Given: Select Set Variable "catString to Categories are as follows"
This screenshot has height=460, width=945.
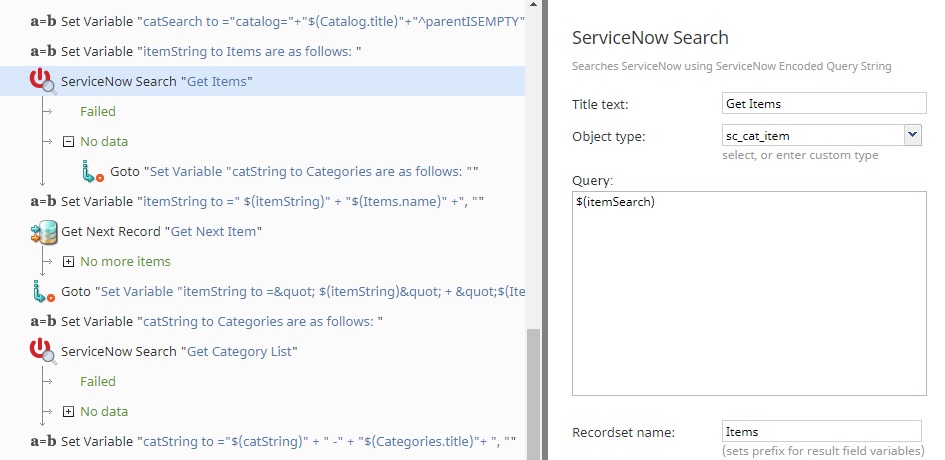Looking at the screenshot, I should (x=222, y=321).
